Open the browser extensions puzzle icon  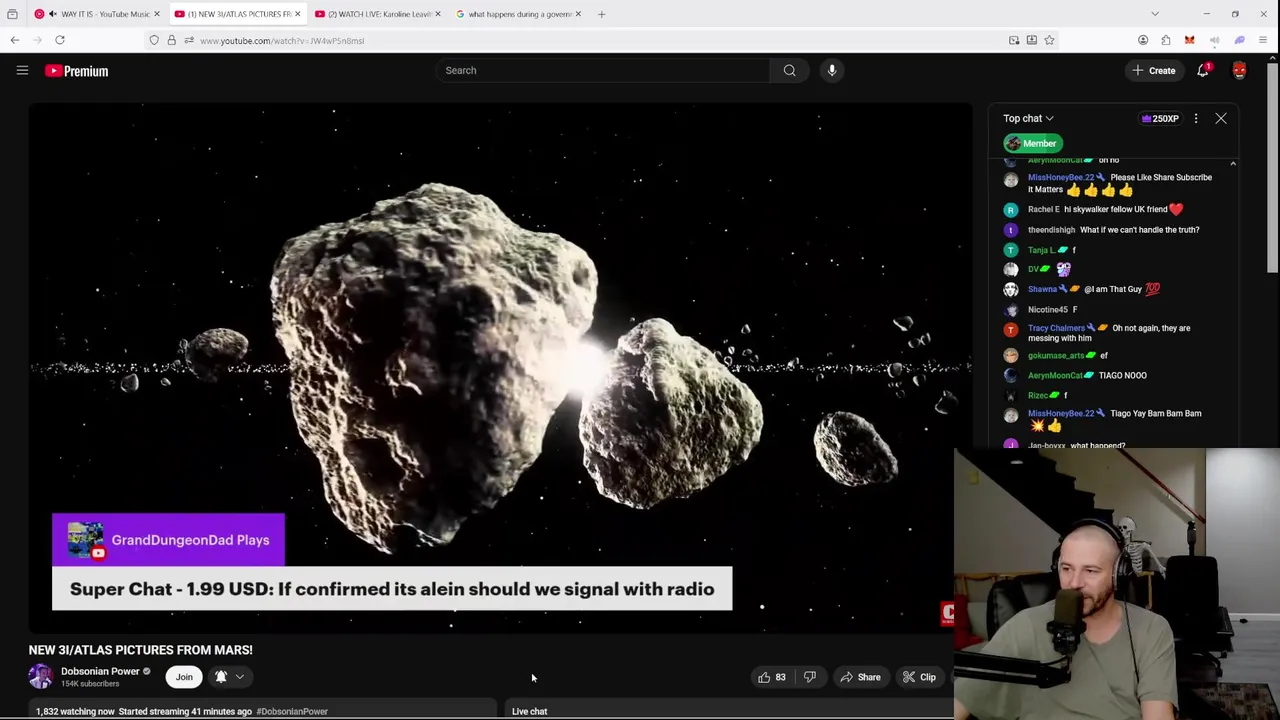tap(1166, 40)
